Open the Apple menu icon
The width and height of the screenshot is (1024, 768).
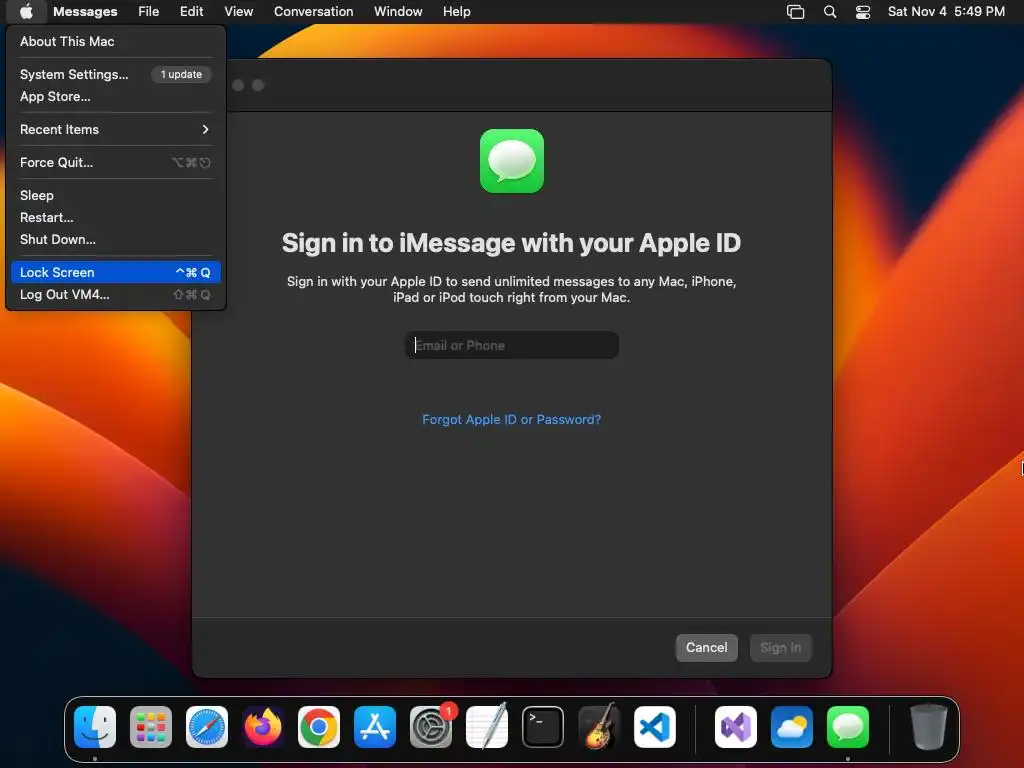pyautogui.click(x=26, y=12)
